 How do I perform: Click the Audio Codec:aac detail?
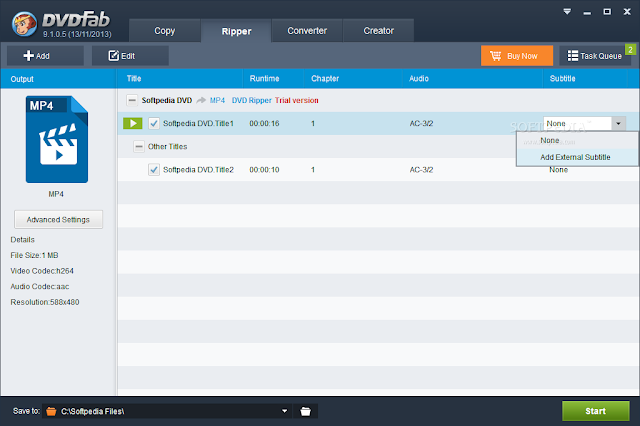coord(40,286)
